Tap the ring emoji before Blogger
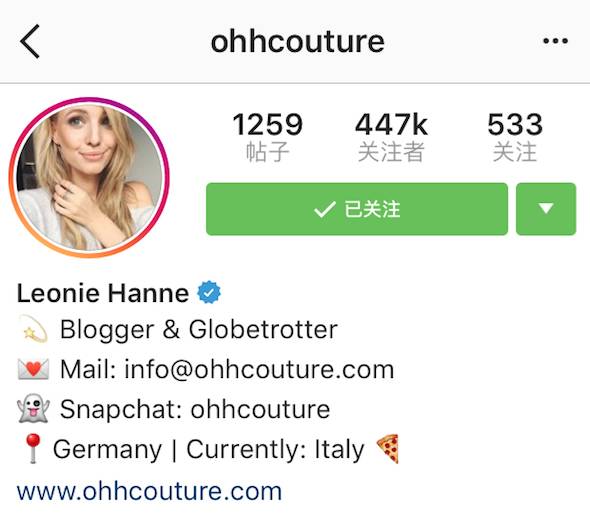Viewport: 590px width, 521px height. pos(33,329)
